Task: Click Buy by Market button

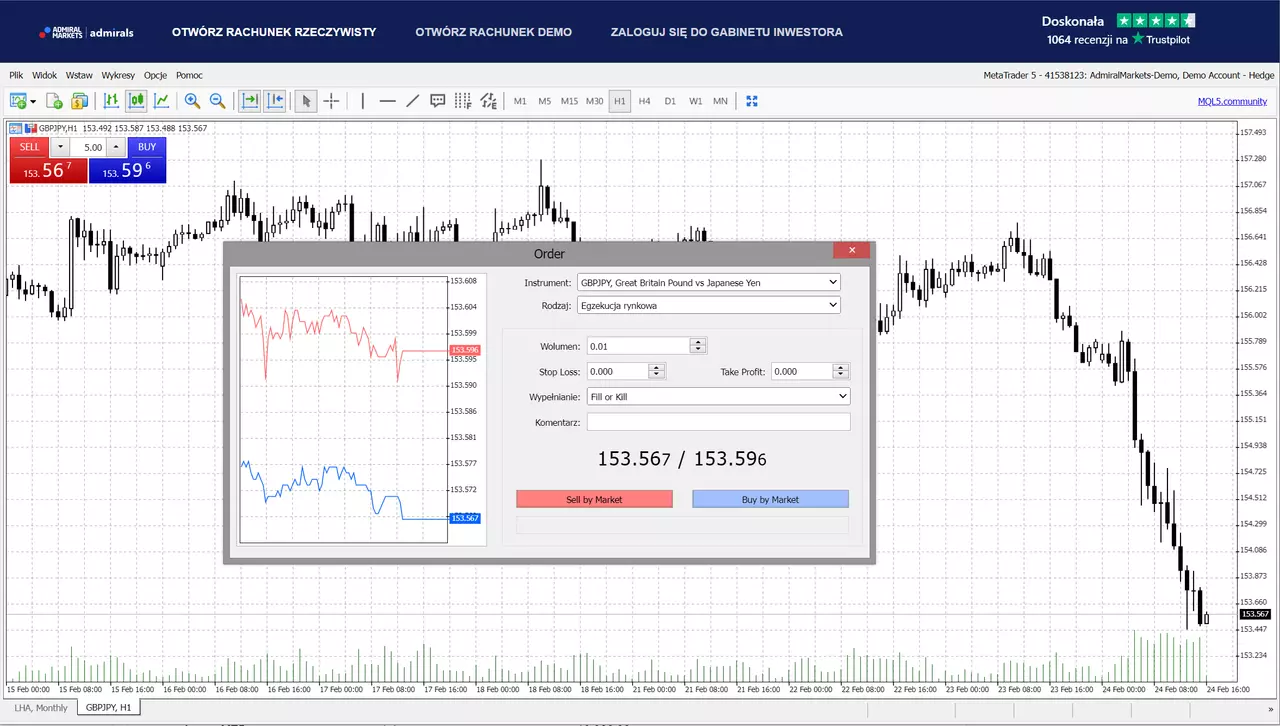Action: (x=770, y=499)
